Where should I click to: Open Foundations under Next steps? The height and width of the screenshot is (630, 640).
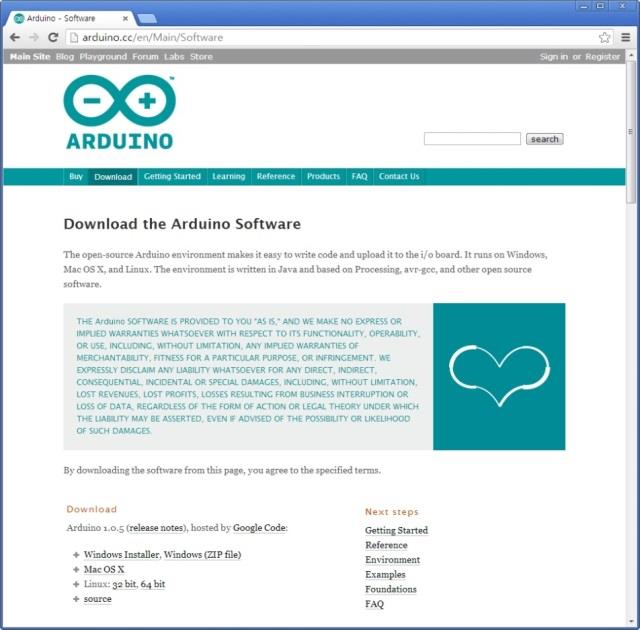click(391, 589)
